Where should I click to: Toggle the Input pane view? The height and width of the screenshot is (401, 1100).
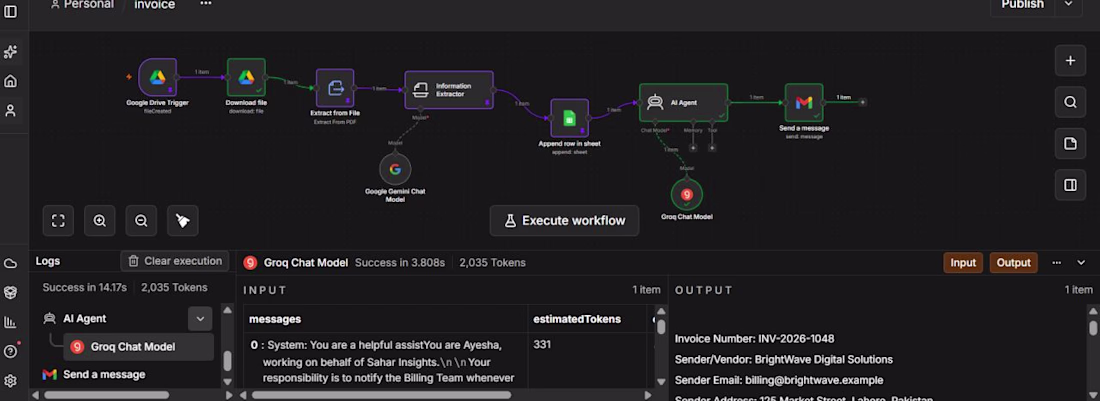[963, 263]
